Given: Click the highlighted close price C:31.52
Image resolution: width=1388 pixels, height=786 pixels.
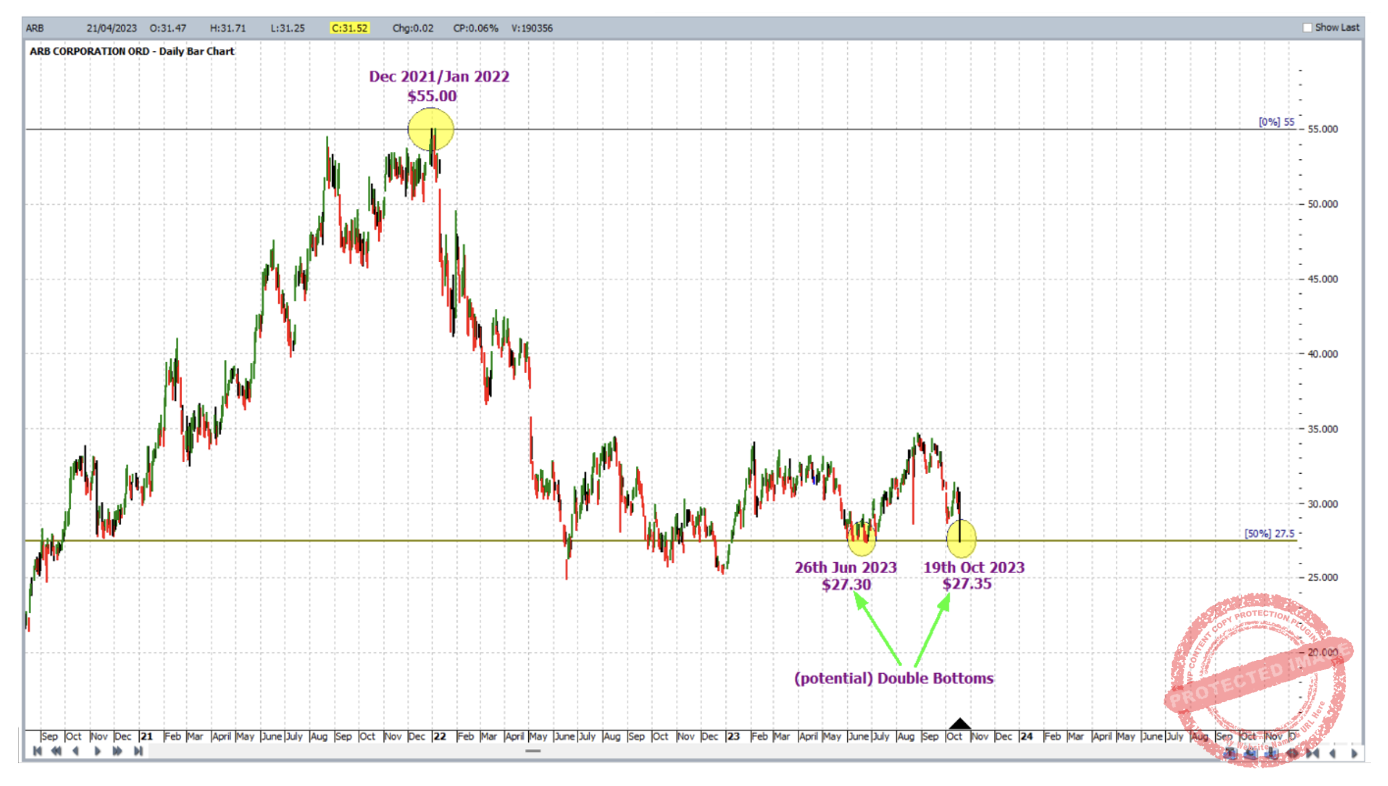Looking at the screenshot, I should point(350,28).
